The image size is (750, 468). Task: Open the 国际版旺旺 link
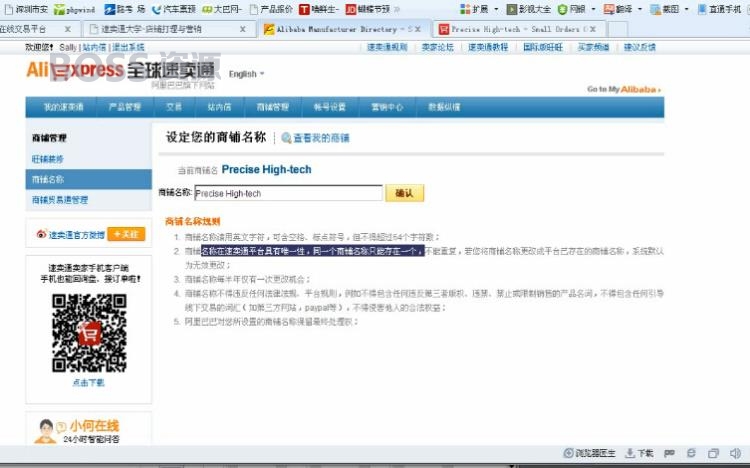543,47
